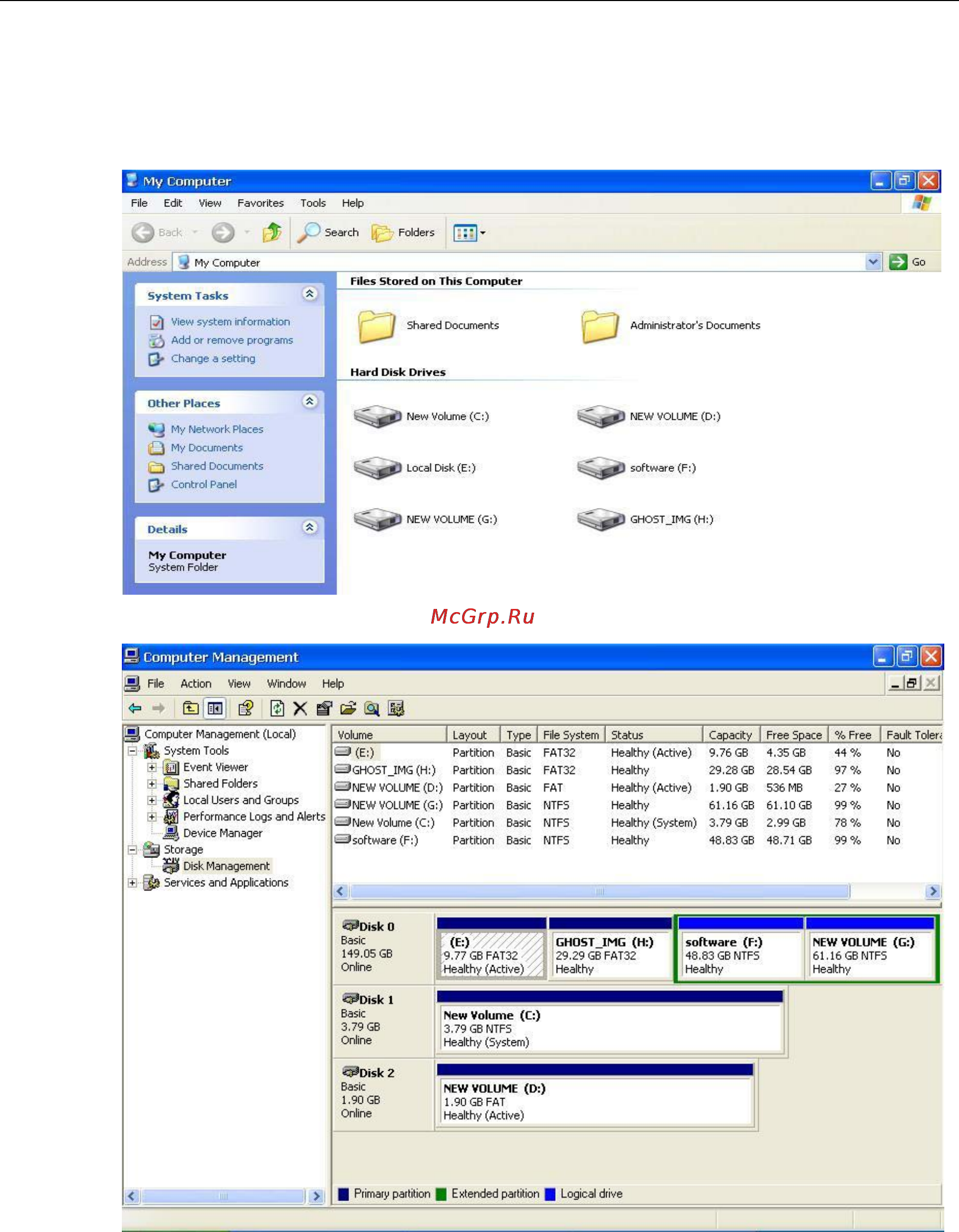Viewport: 959px width, 1232px height.
Task: Toggle the Folders pane button
Action: point(403,232)
